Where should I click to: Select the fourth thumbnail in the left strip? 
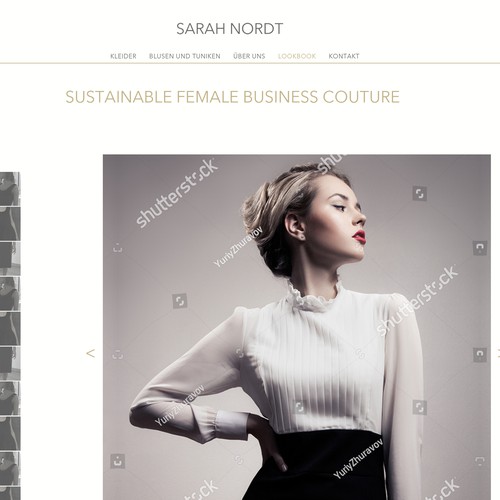(x=10, y=294)
